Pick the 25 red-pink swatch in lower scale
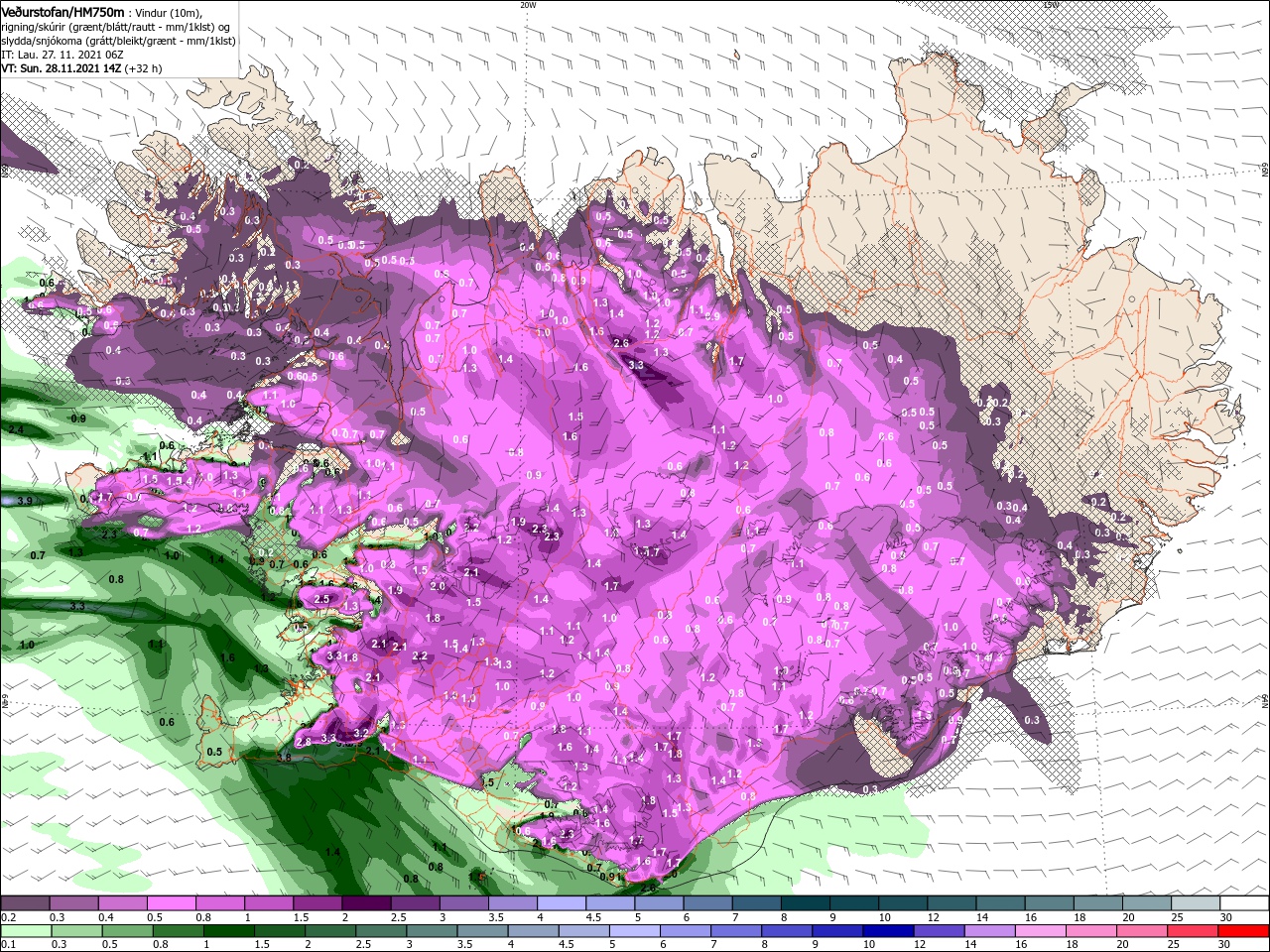This screenshot has width=1270, height=952. click(1194, 931)
